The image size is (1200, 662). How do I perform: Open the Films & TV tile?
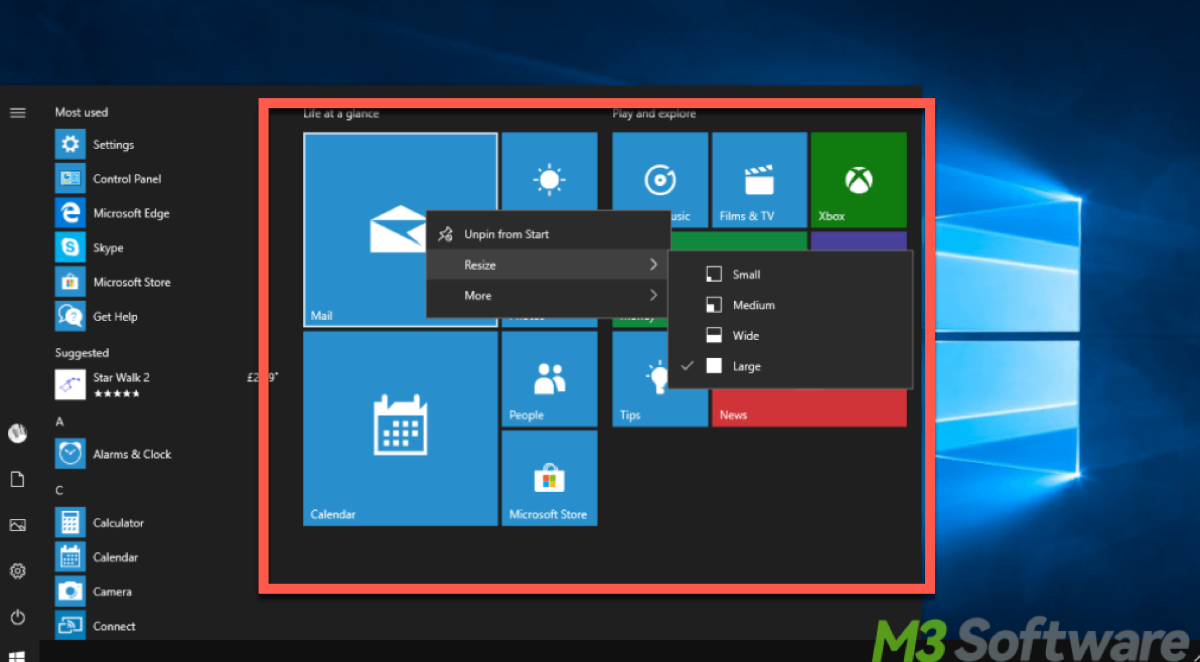(x=759, y=180)
